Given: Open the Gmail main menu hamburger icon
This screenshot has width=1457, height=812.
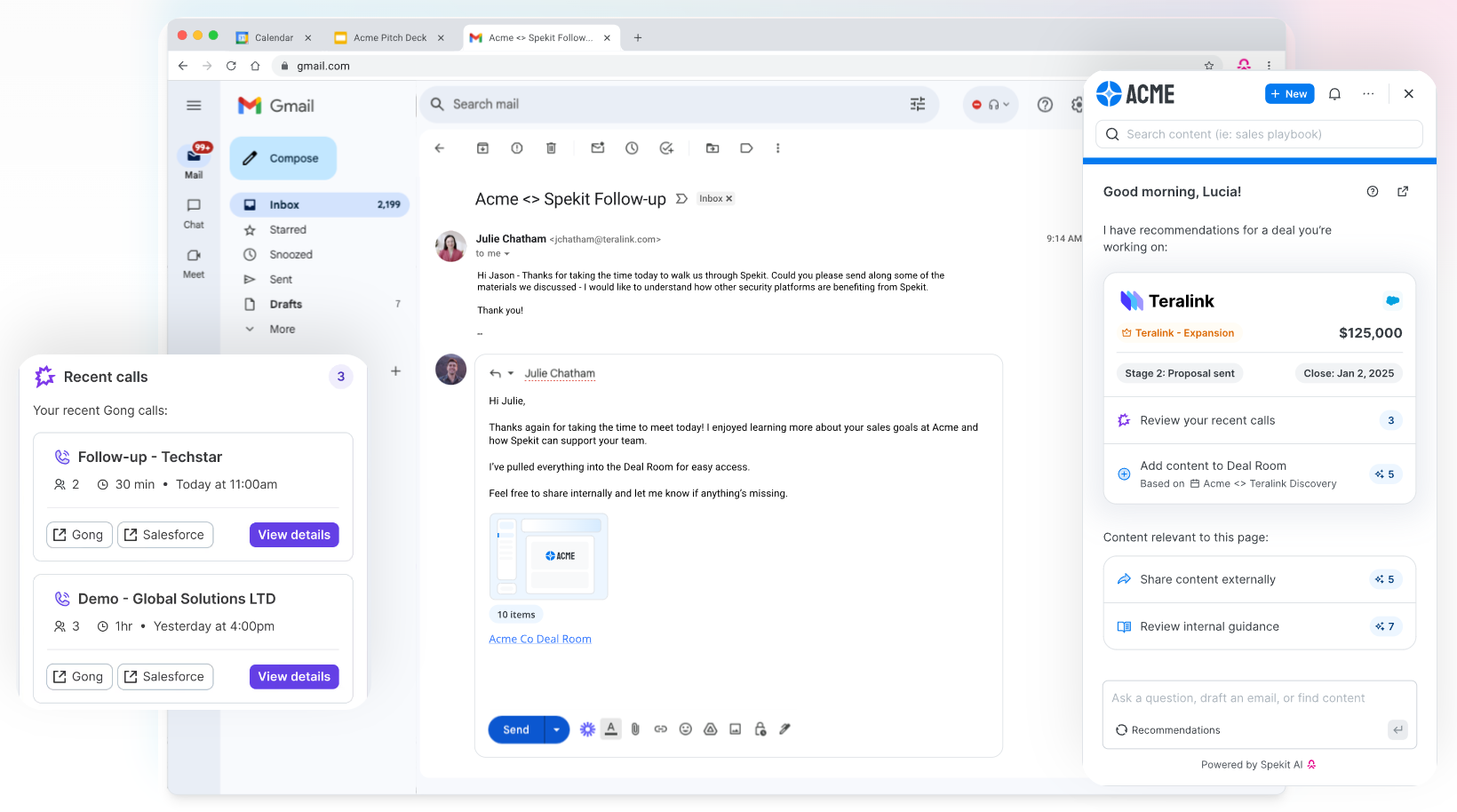Looking at the screenshot, I should 194,106.
